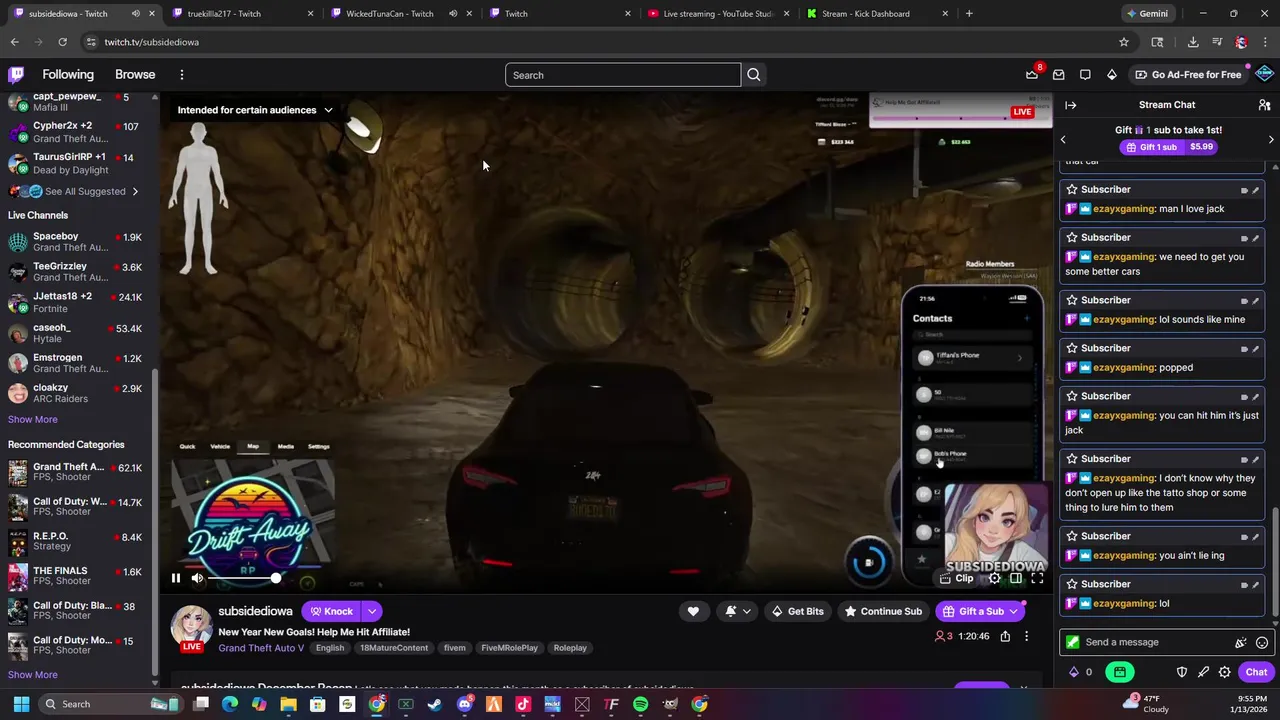
Task: Toggle follow heart for subsidediowa
Action: pyautogui.click(x=693, y=611)
